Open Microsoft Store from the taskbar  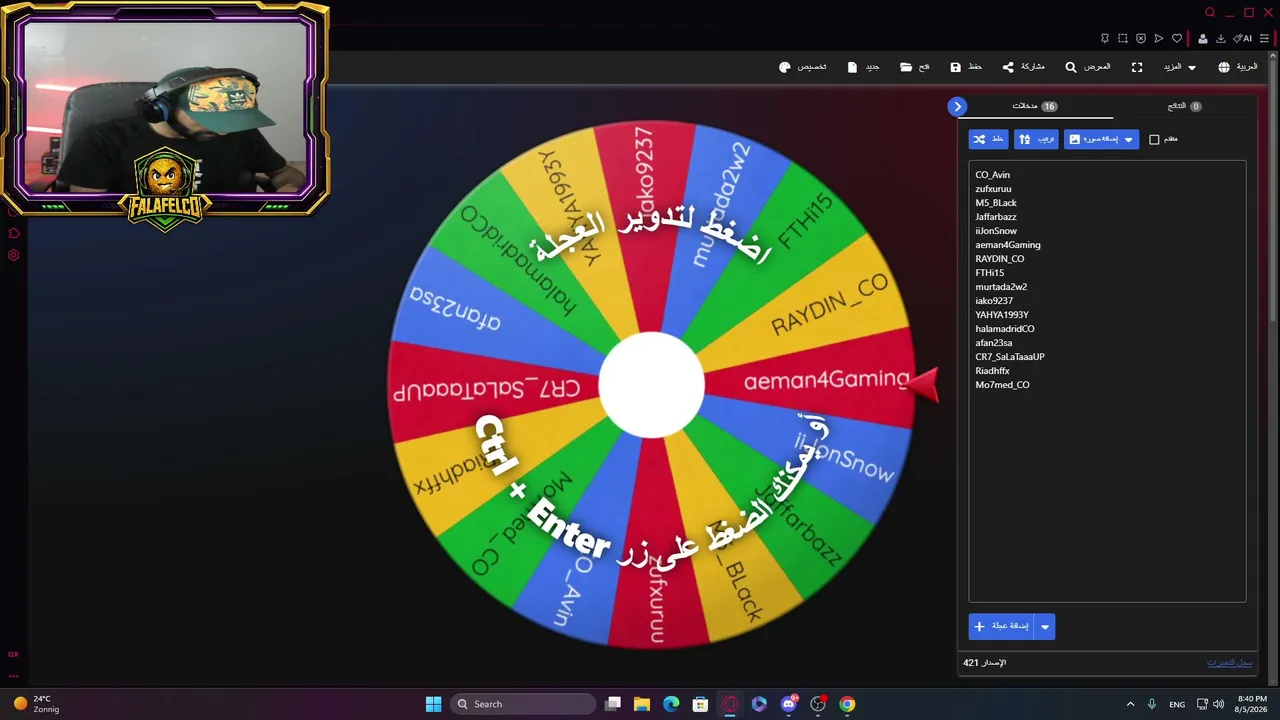click(x=700, y=704)
